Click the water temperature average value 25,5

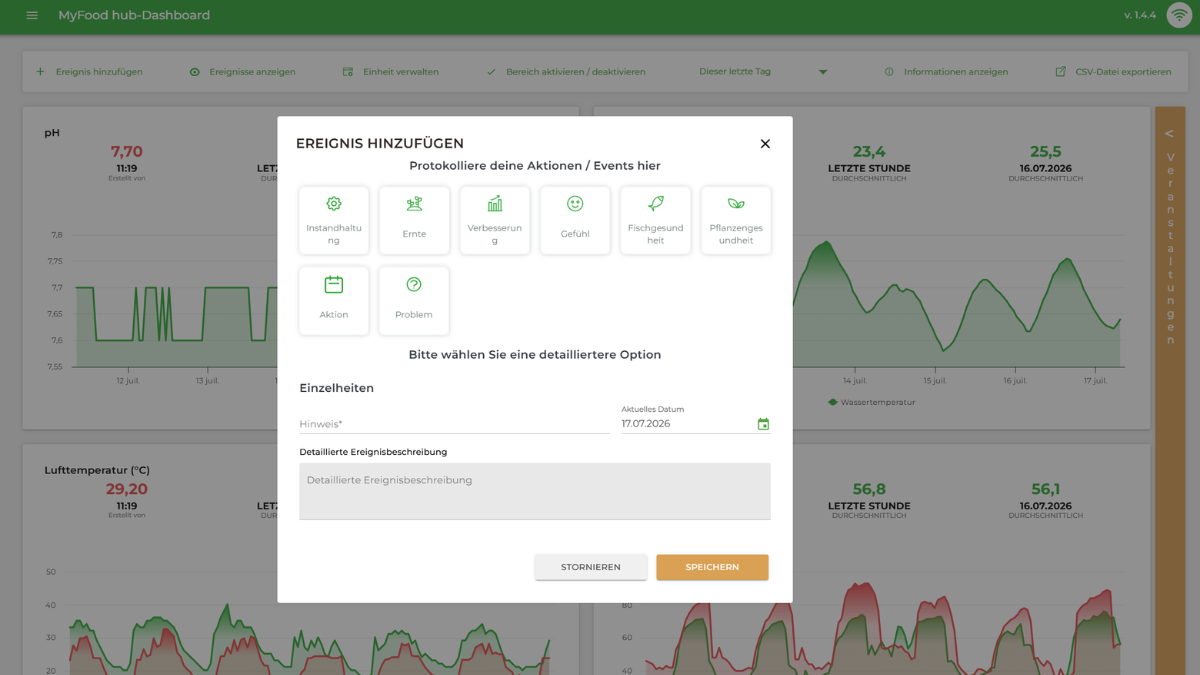tap(1045, 152)
